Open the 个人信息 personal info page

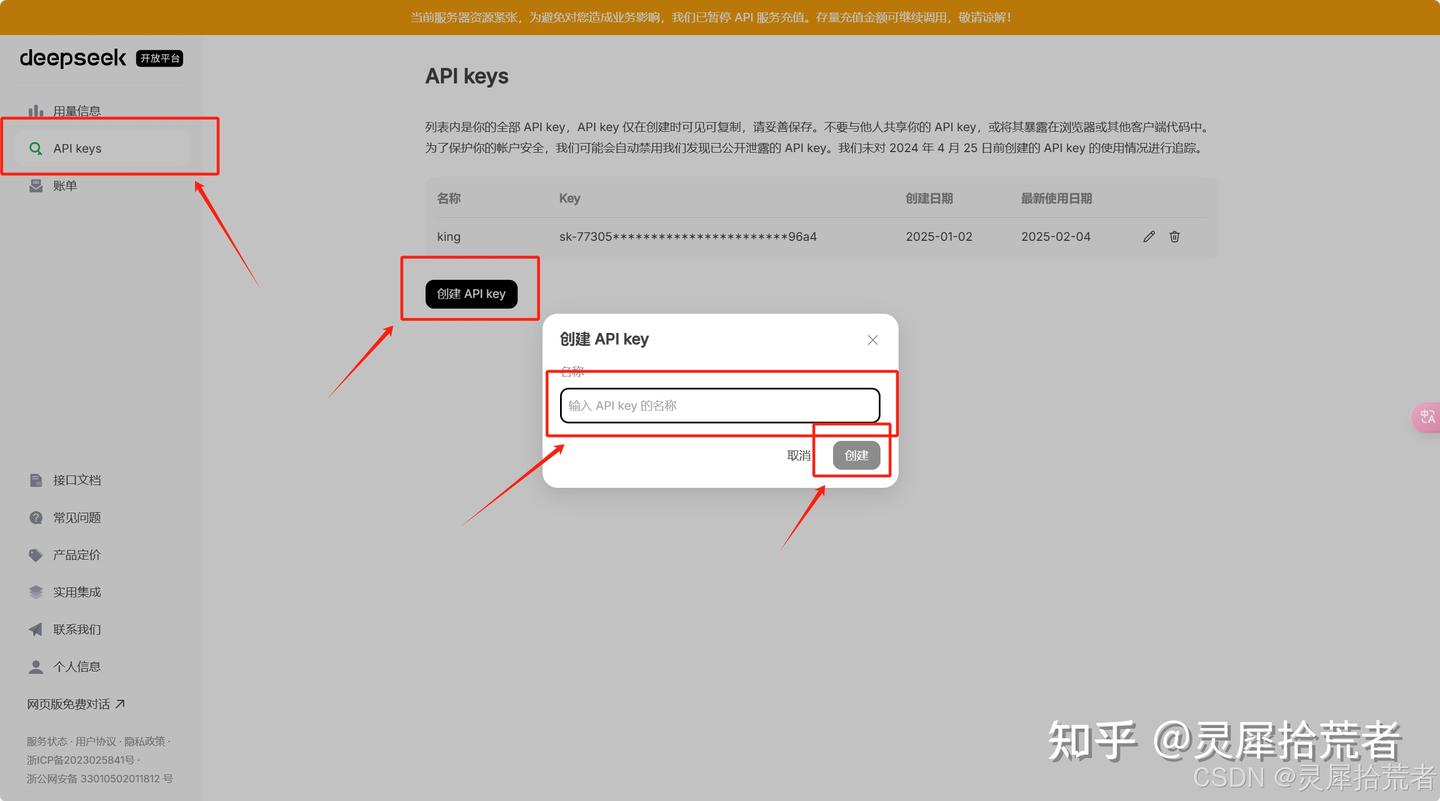click(x=75, y=666)
